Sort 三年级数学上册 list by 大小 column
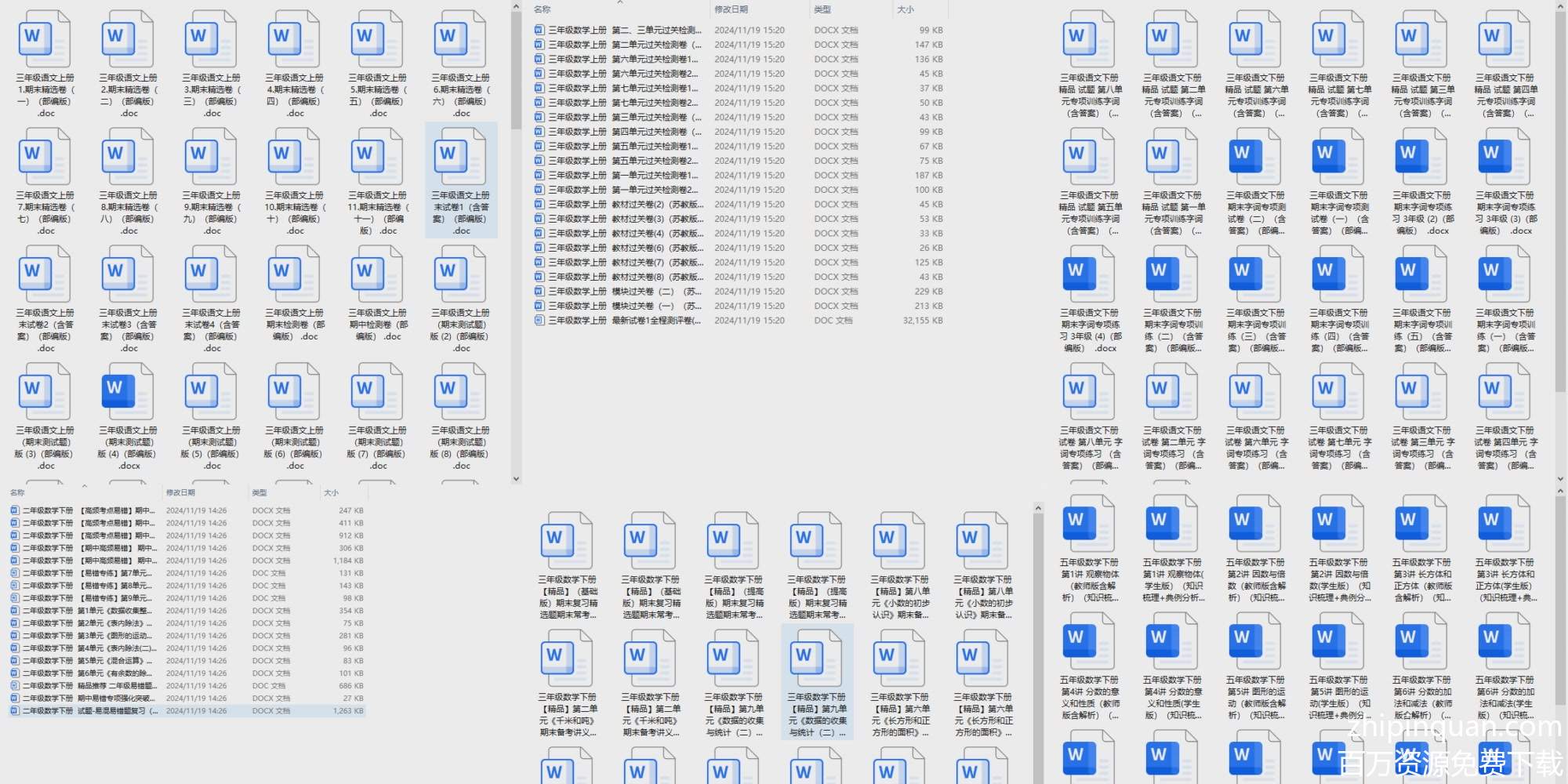 pyautogui.click(x=906, y=9)
